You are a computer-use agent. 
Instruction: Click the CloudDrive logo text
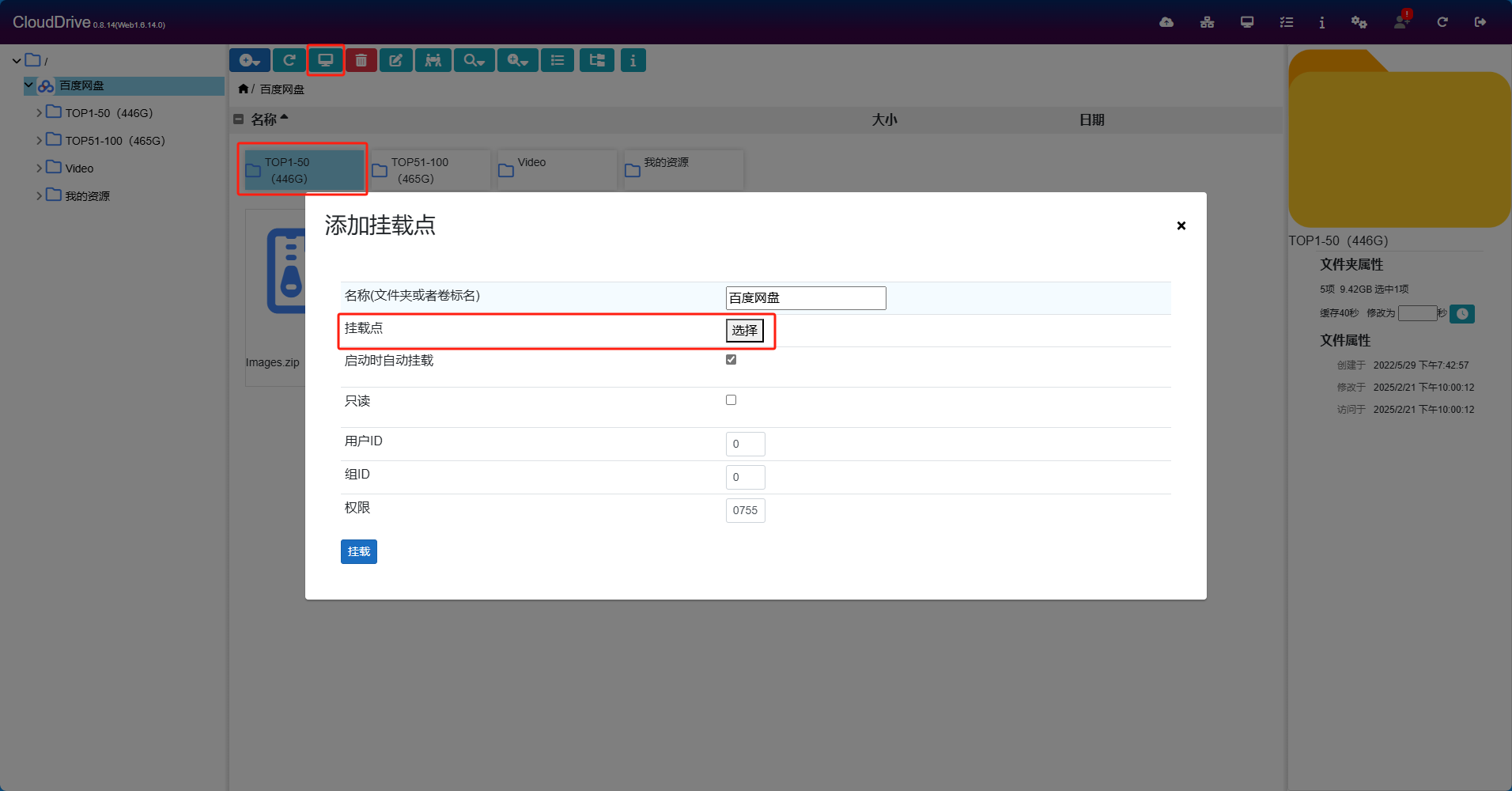point(51,22)
